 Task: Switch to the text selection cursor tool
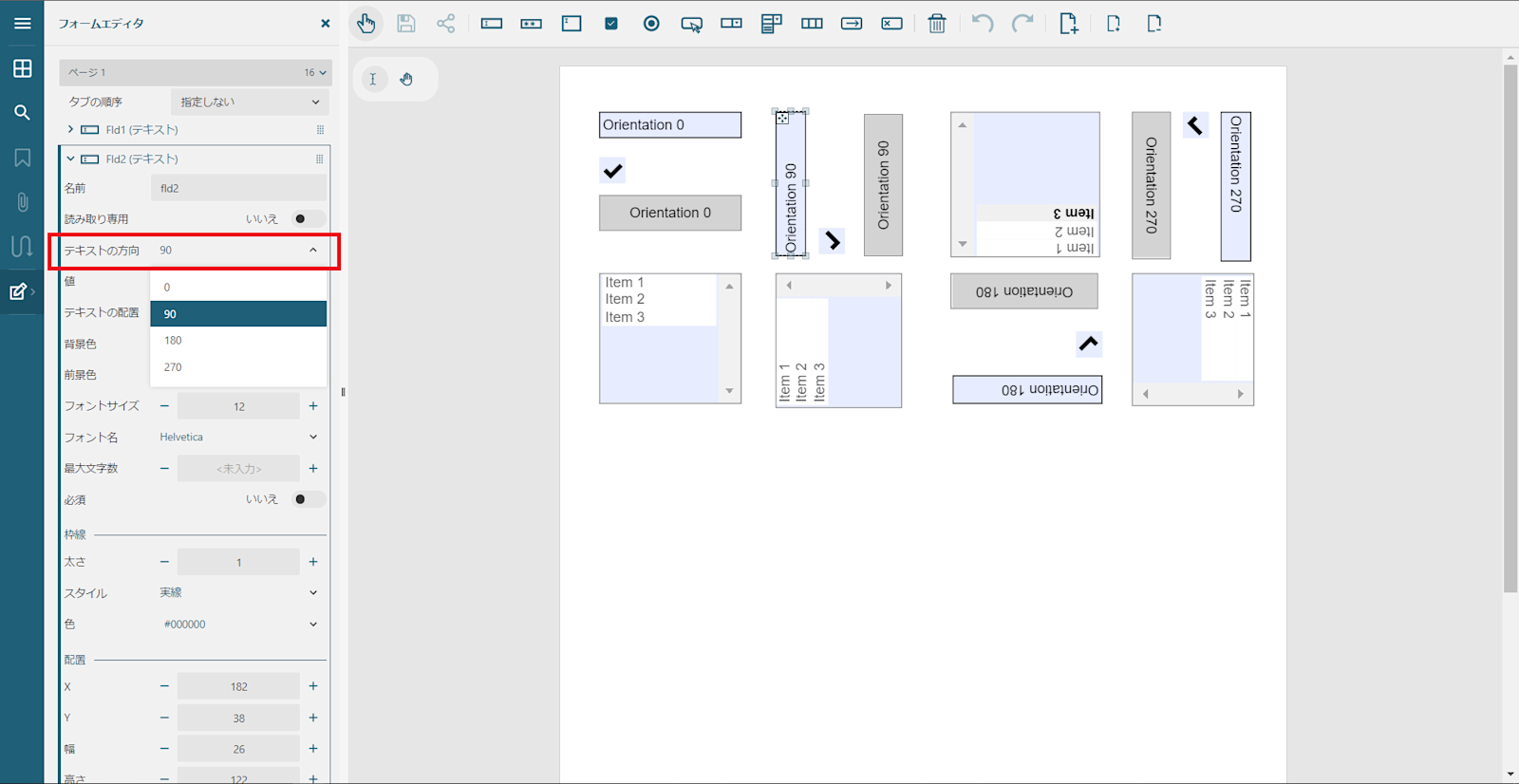click(373, 80)
